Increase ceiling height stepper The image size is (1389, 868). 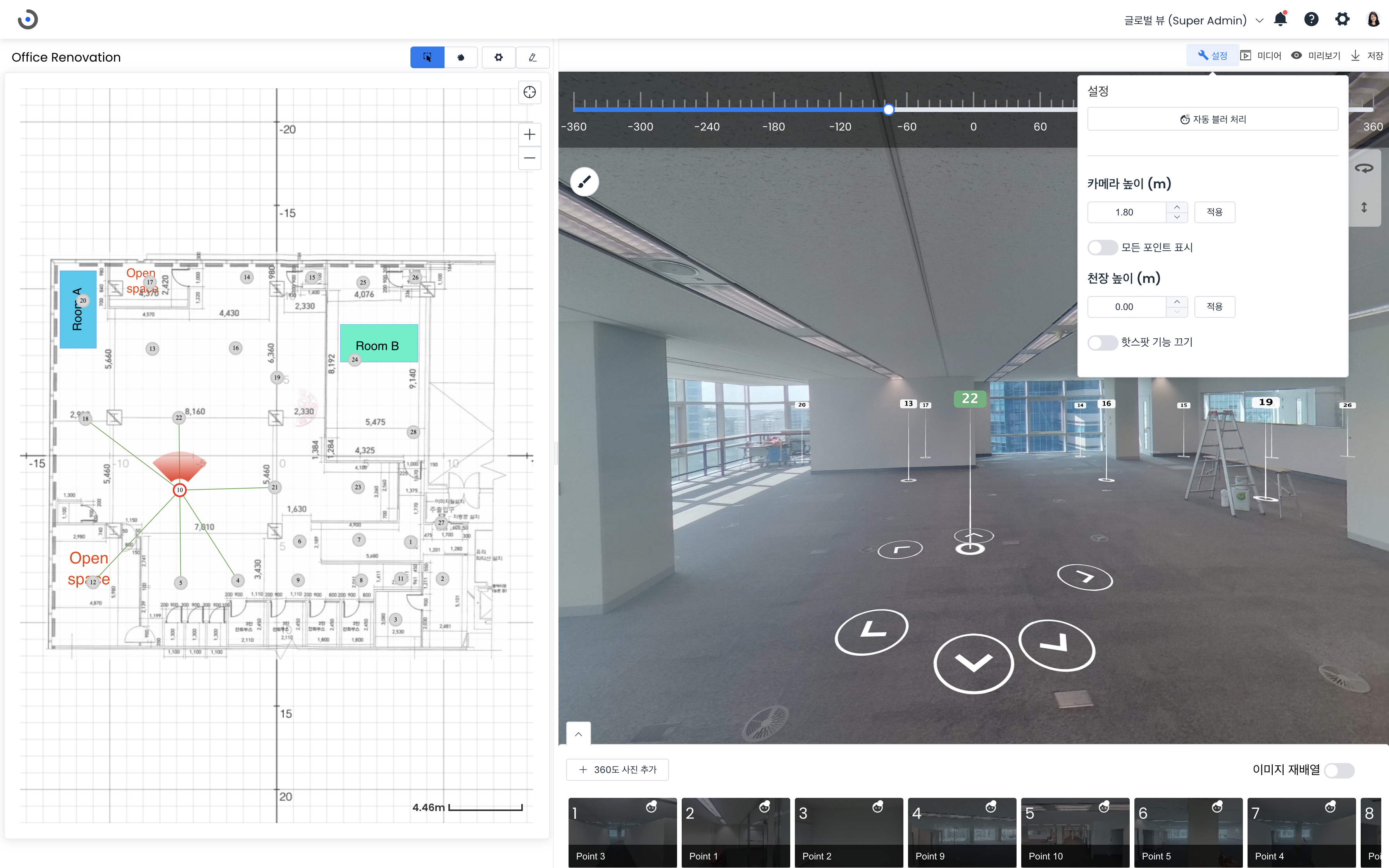[x=1177, y=302]
